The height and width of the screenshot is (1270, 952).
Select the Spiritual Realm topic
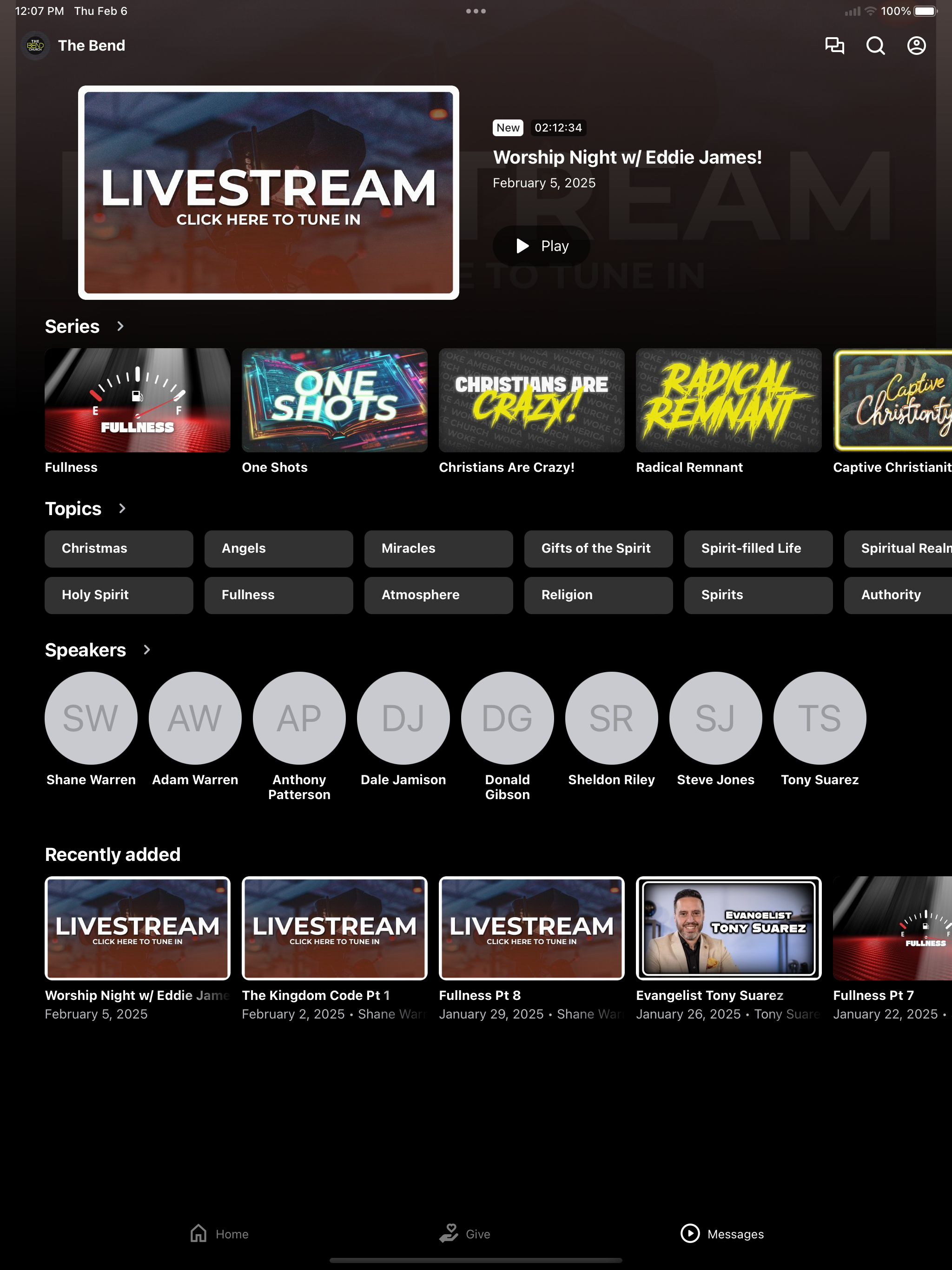[898, 549]
